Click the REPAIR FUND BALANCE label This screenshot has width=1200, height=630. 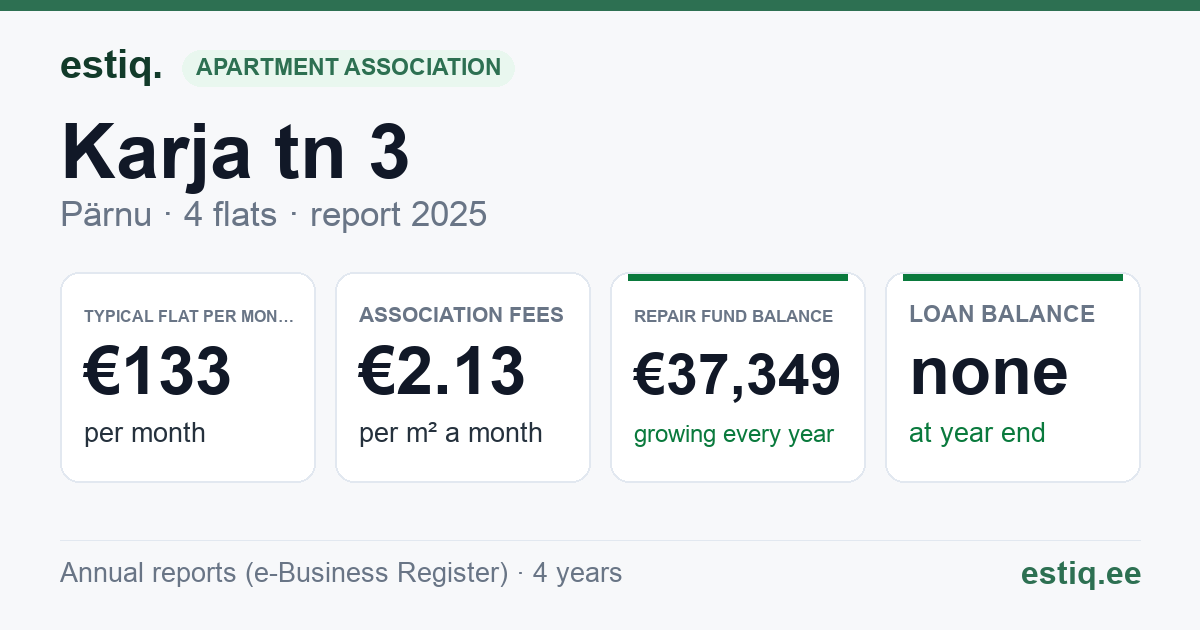pos(734,316)
